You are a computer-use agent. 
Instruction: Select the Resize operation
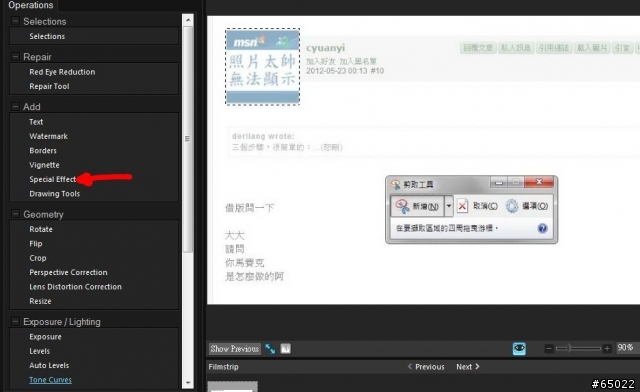[x=40, y=301]
